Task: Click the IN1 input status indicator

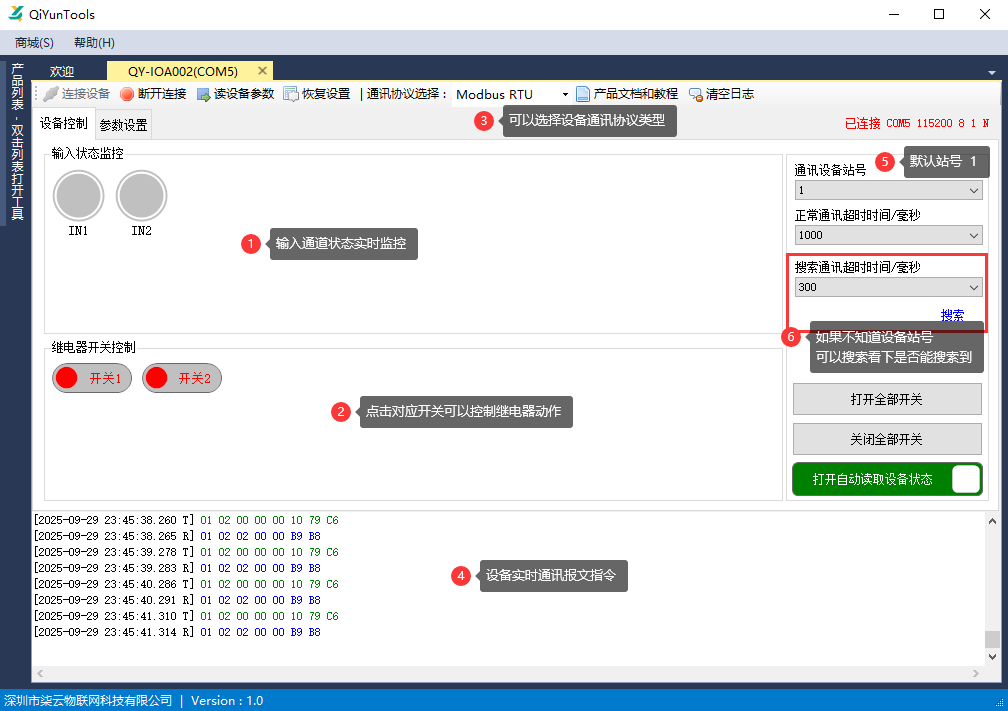Action: pyautogui.click(x=78, y=196)
